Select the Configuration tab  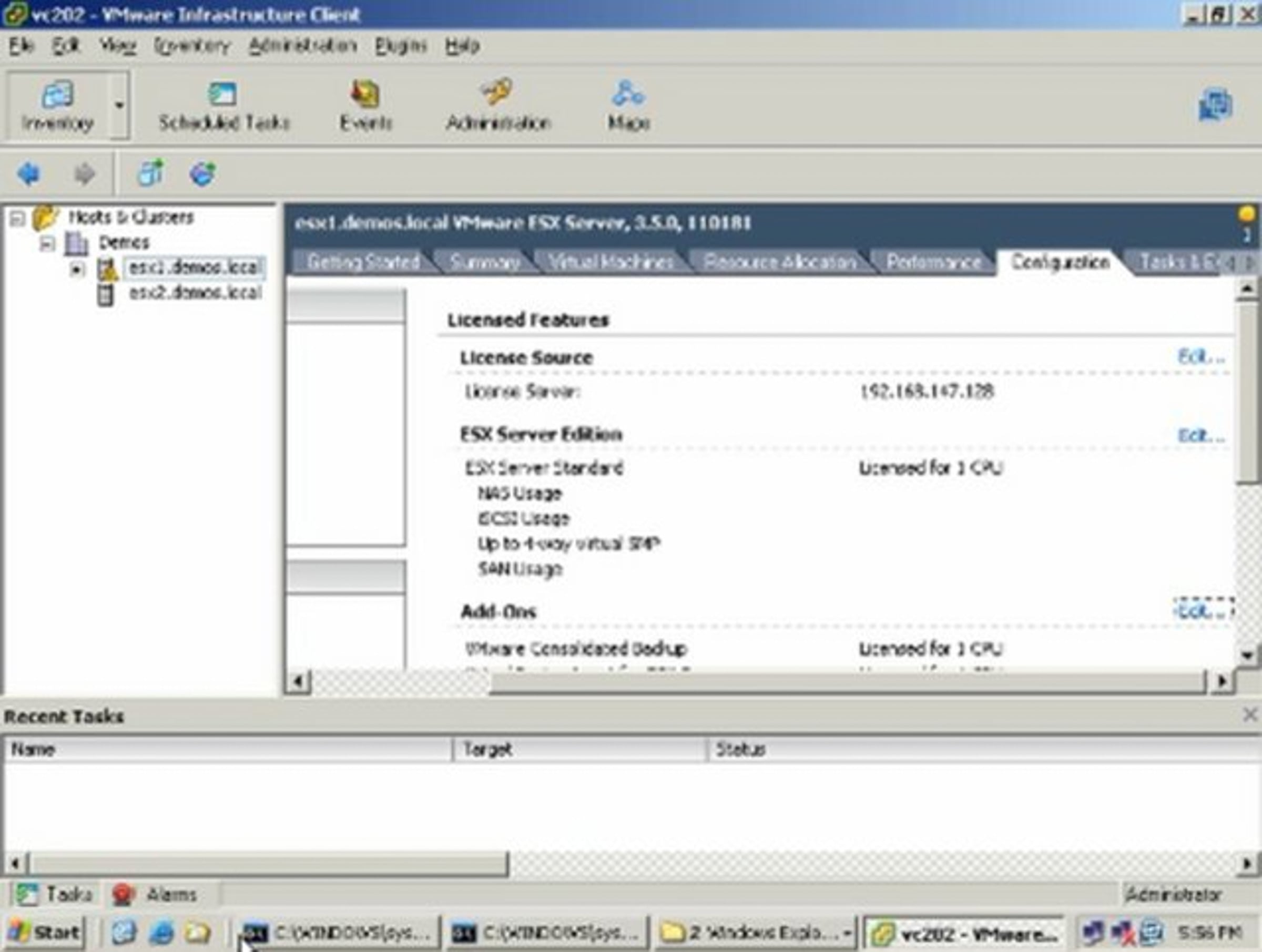1060,262
